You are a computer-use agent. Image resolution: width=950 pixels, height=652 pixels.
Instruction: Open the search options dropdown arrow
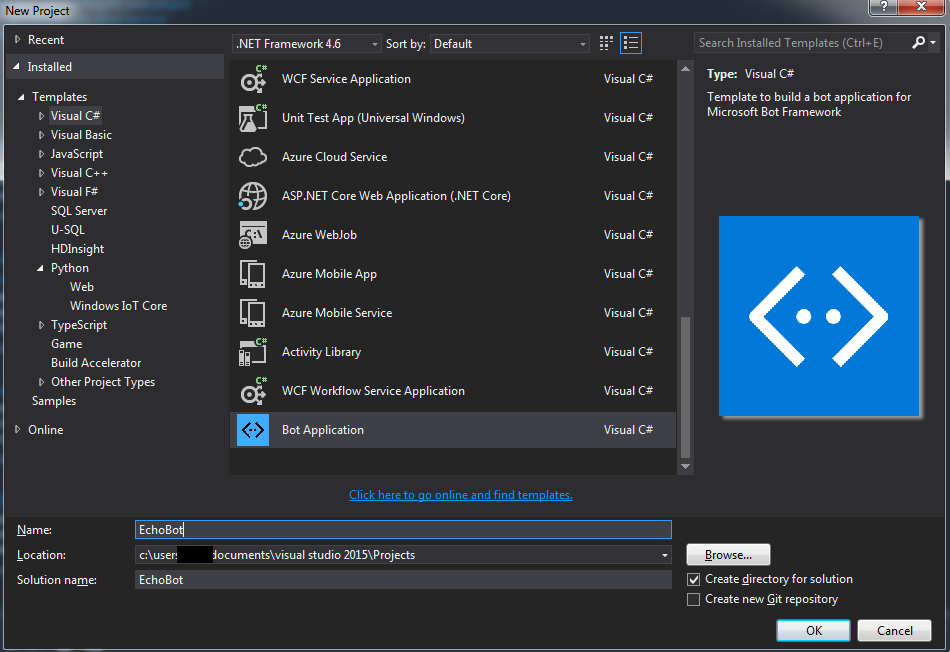pyautogui.click(x=933, y=42)
